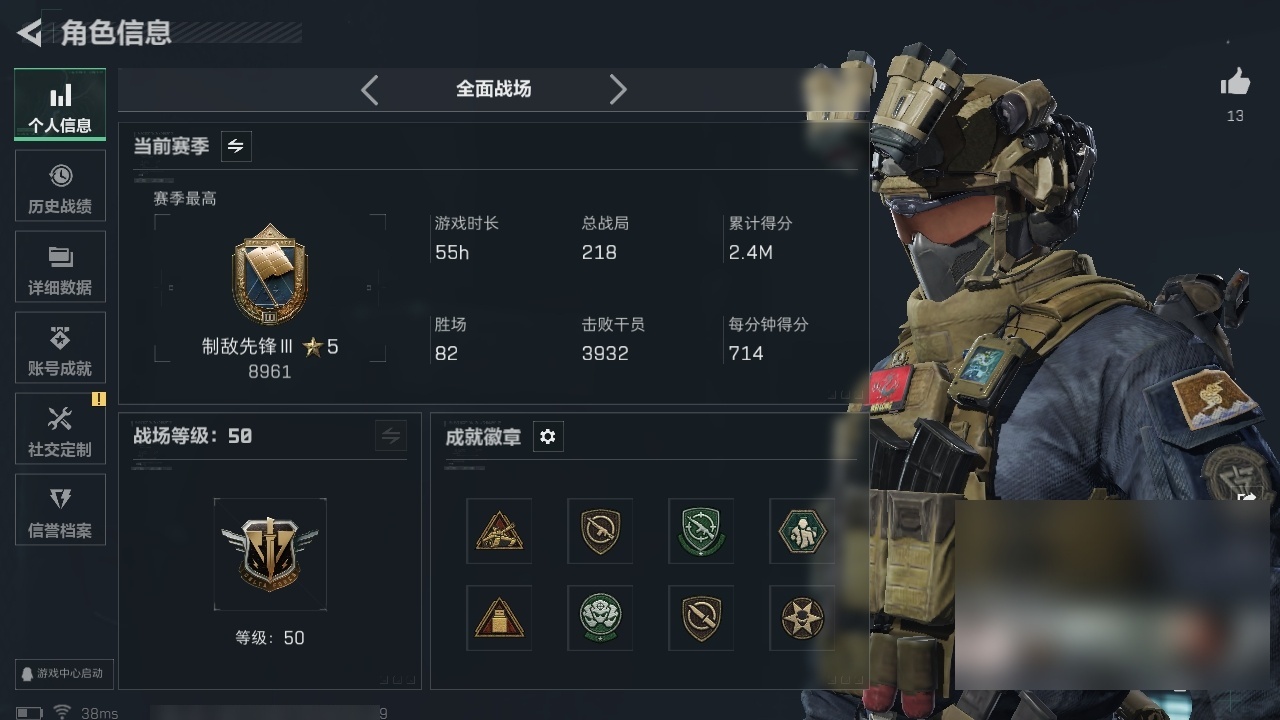Open the 历史战绩 history tab
The image size is (1280, 720).
60,186
